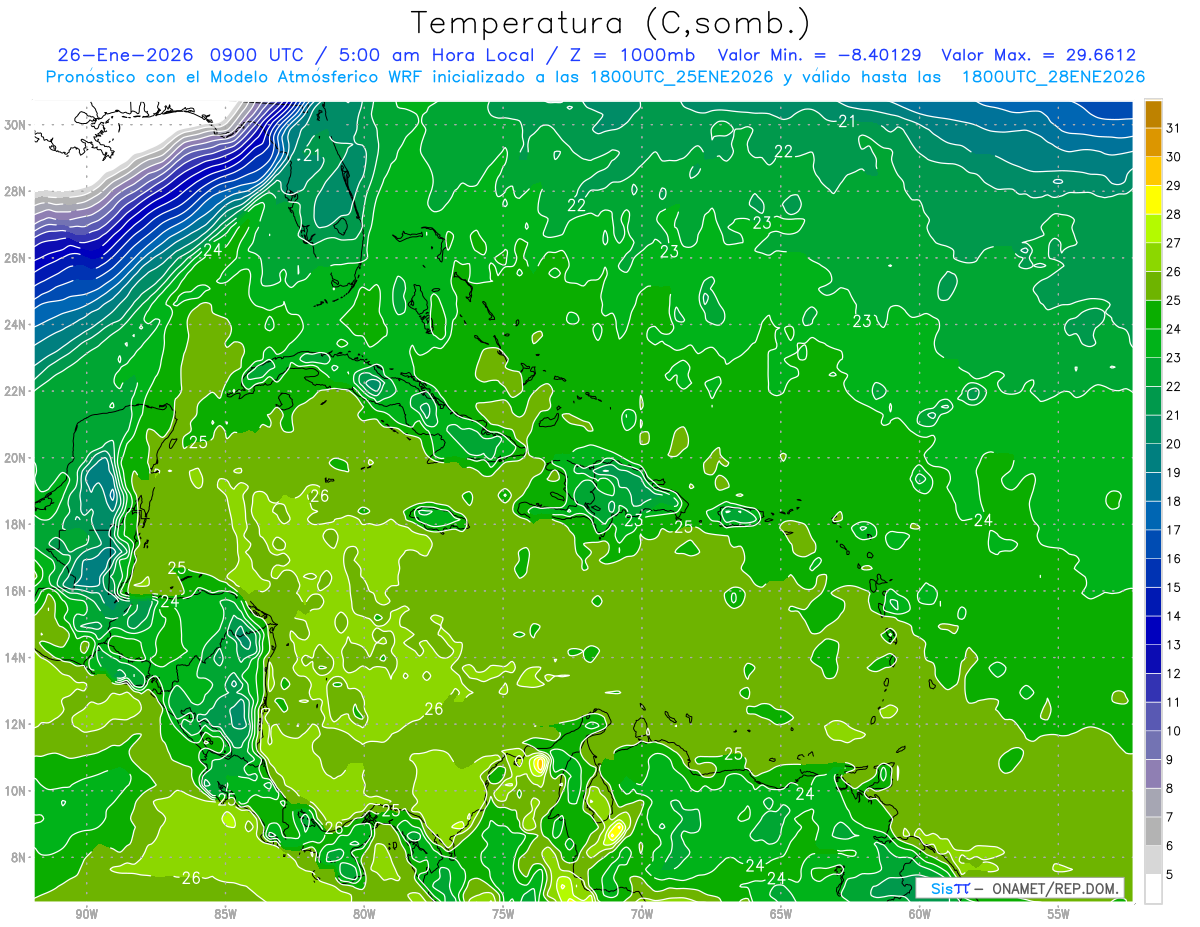The image size is (1200, 927).
Task: Click the 85W longitude axis label
Action: [x=225, y=914]
